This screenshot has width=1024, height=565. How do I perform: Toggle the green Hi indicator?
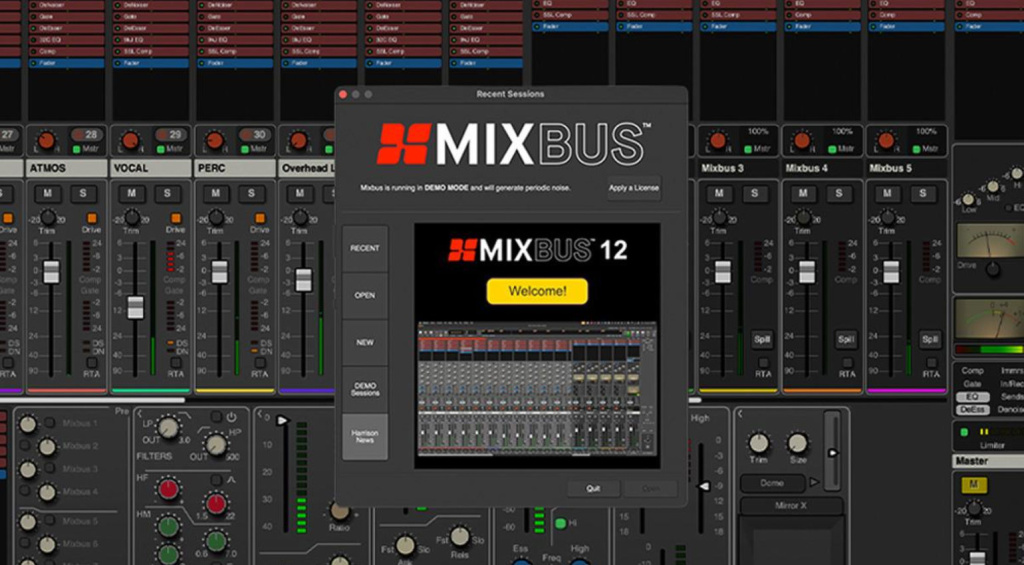pos(560,523)
